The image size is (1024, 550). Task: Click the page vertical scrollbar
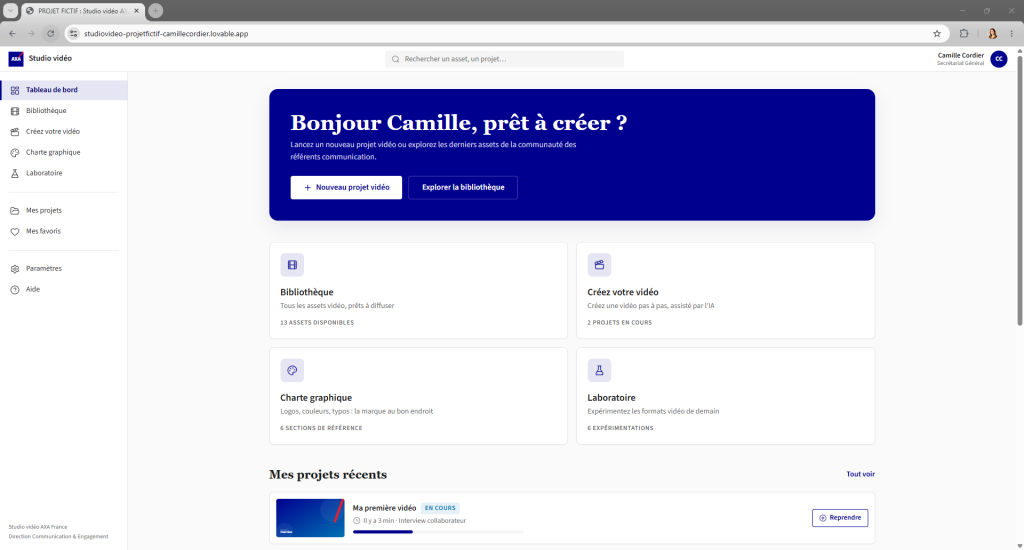(x=1019, y=189)
